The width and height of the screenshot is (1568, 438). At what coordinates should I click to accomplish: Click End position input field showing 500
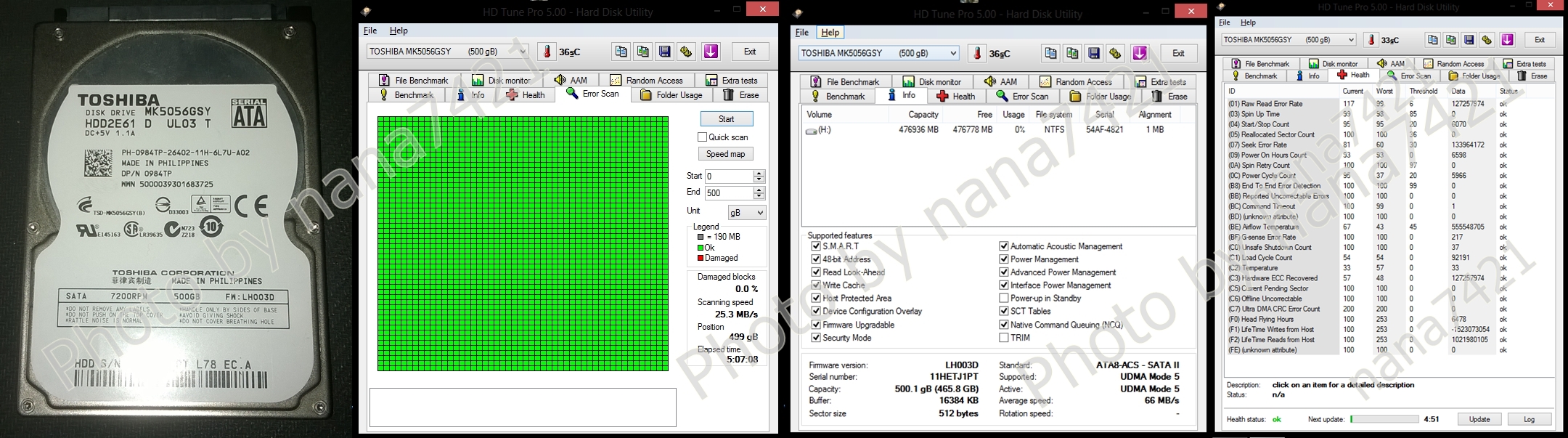pyautogui.click(x=730, y=193)
